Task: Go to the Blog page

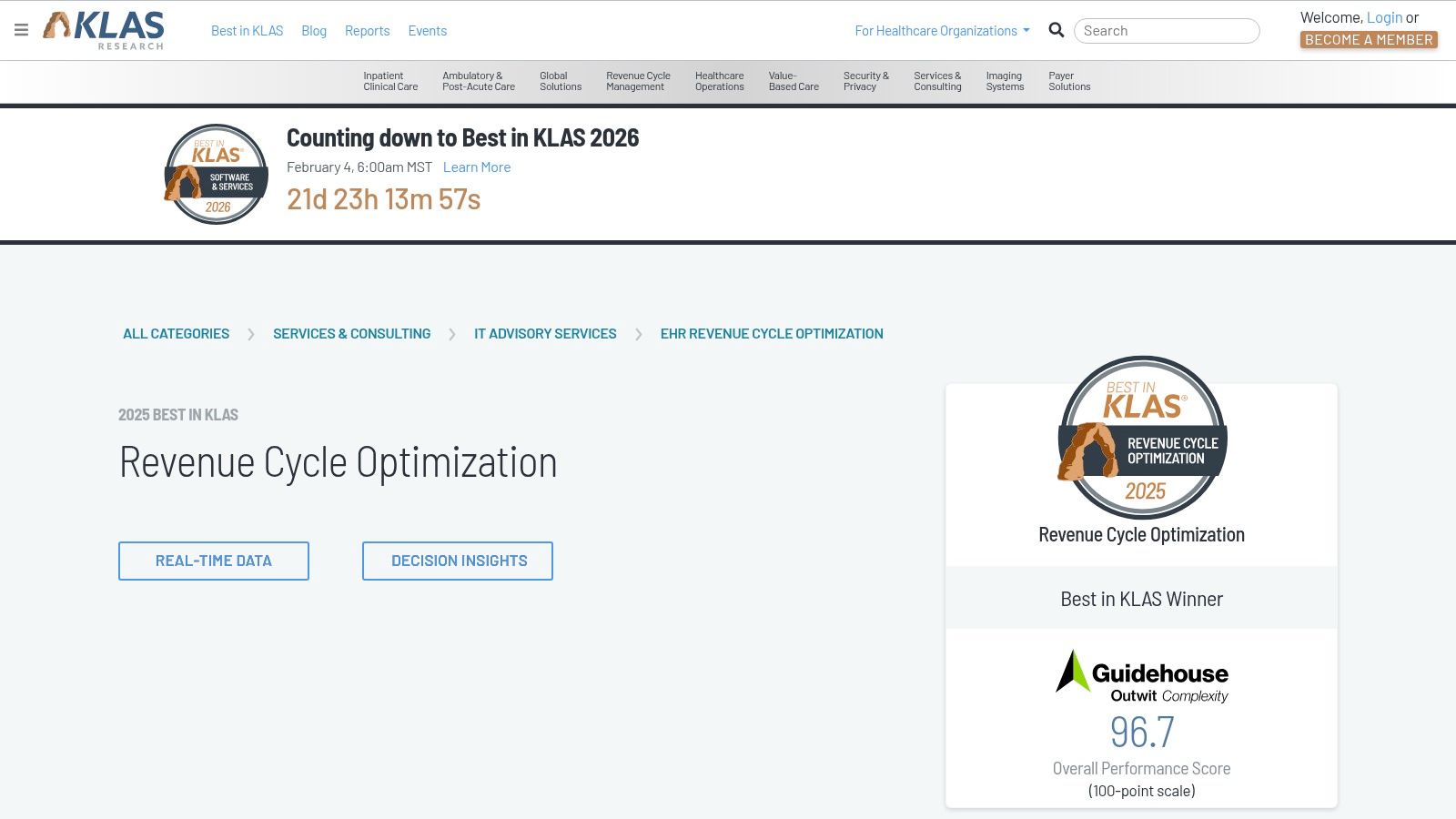Action: coord(314,31)
